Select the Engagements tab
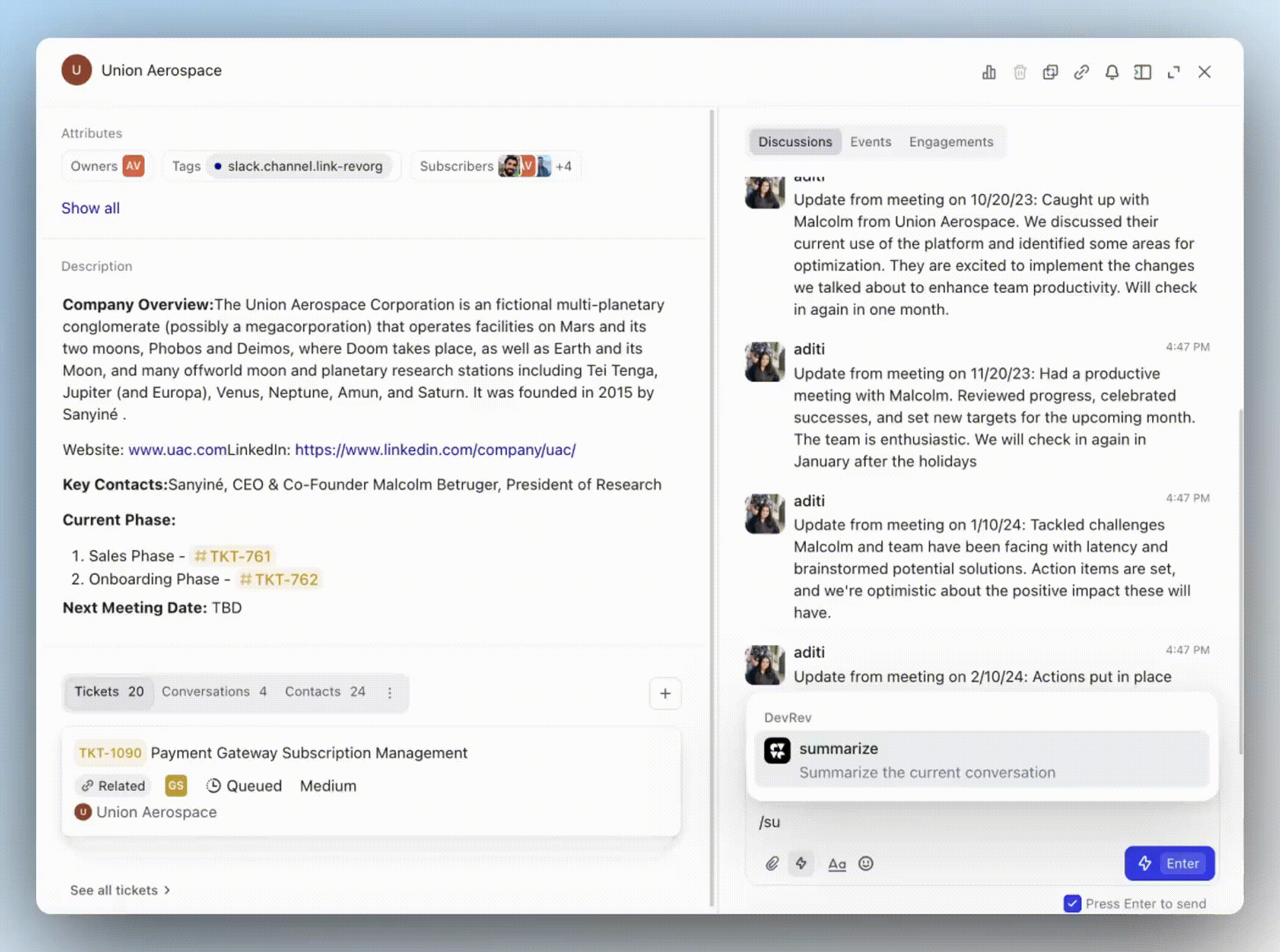1280x952 pixels. coord(951,142)
